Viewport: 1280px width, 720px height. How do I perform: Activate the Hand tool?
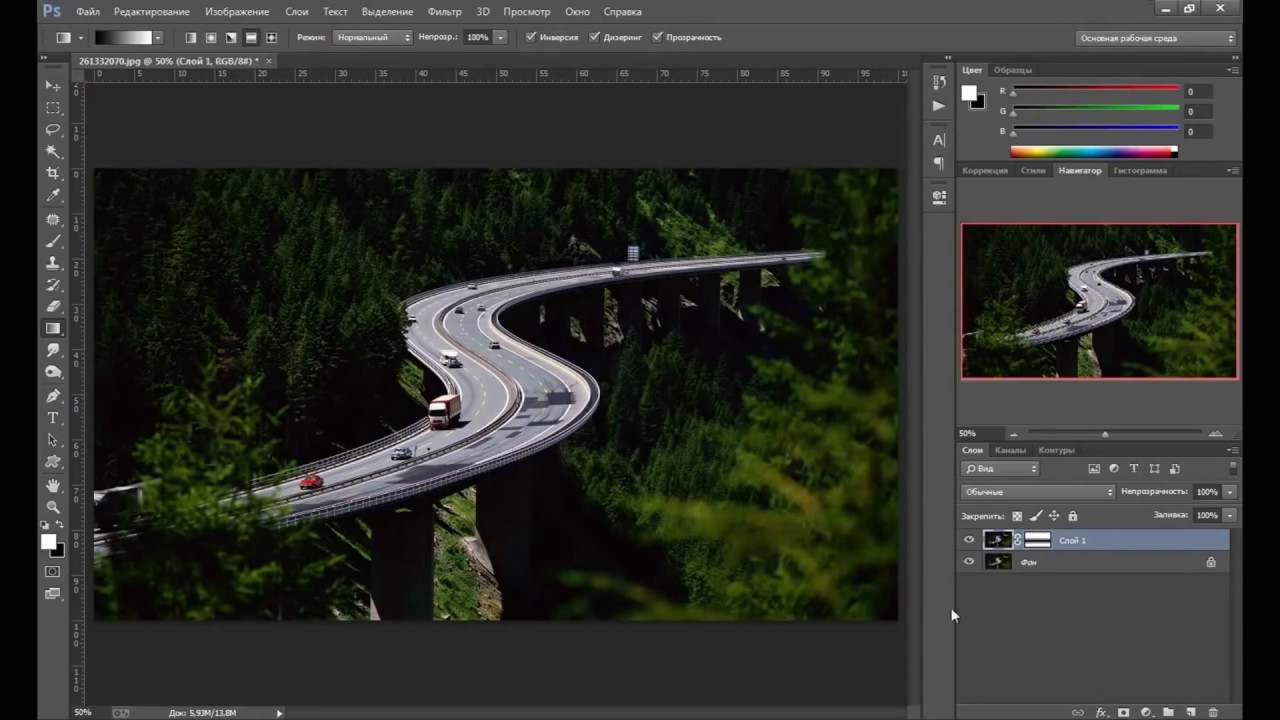click(x=53, y=485)
